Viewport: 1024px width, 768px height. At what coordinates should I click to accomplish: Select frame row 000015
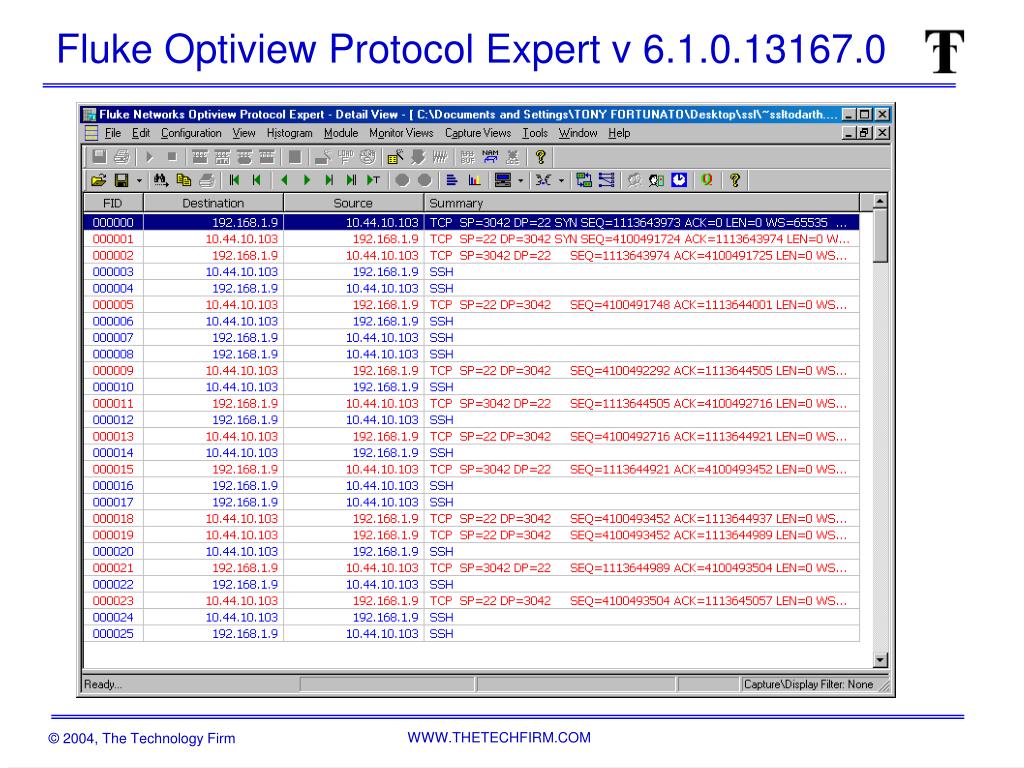472,469
